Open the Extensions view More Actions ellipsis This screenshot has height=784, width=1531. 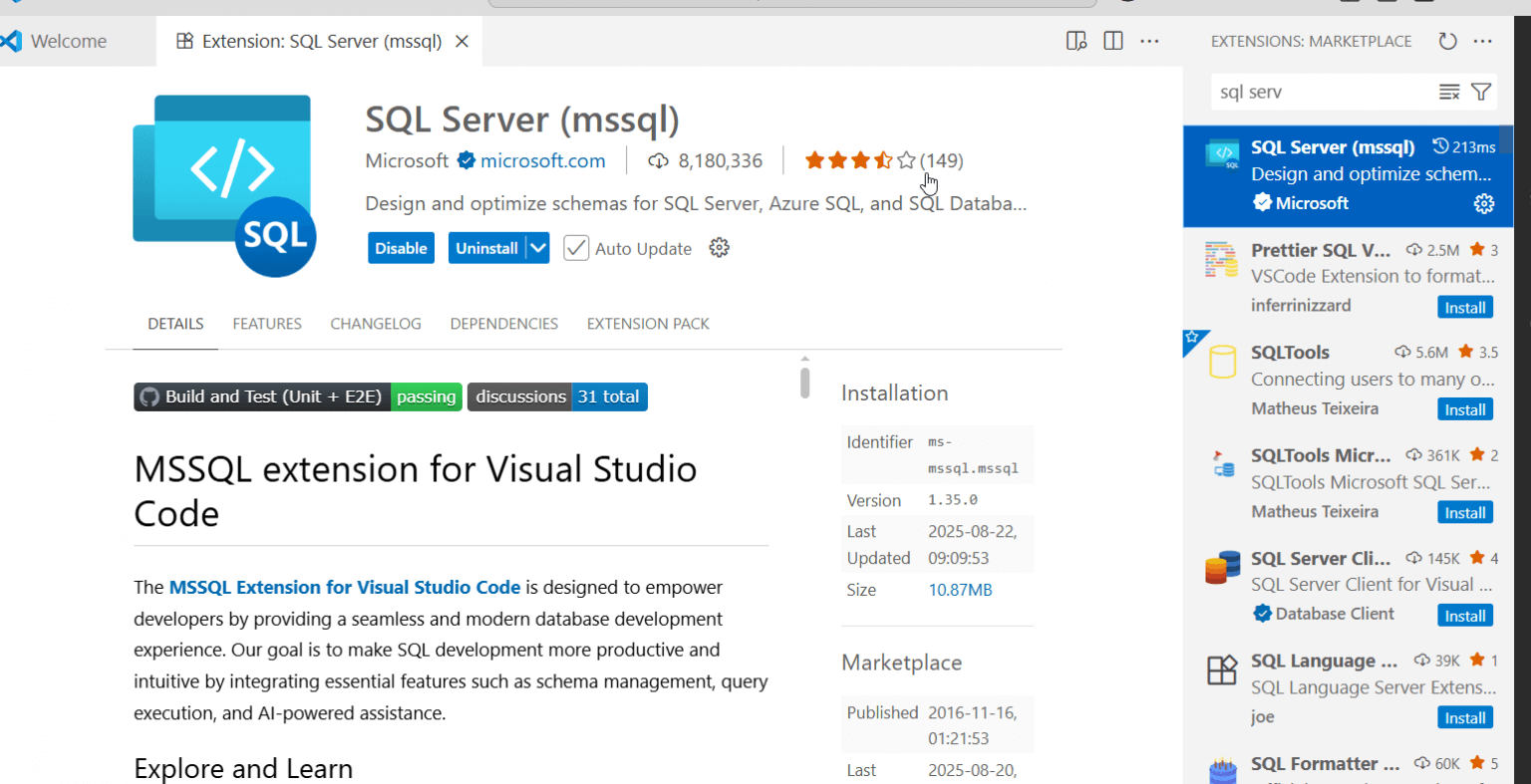[1483, 41]
